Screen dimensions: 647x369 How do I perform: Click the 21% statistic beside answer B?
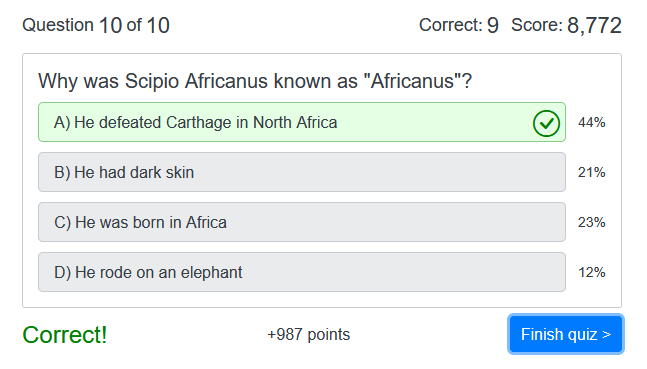pyautogui.click(x=591, y=173)
